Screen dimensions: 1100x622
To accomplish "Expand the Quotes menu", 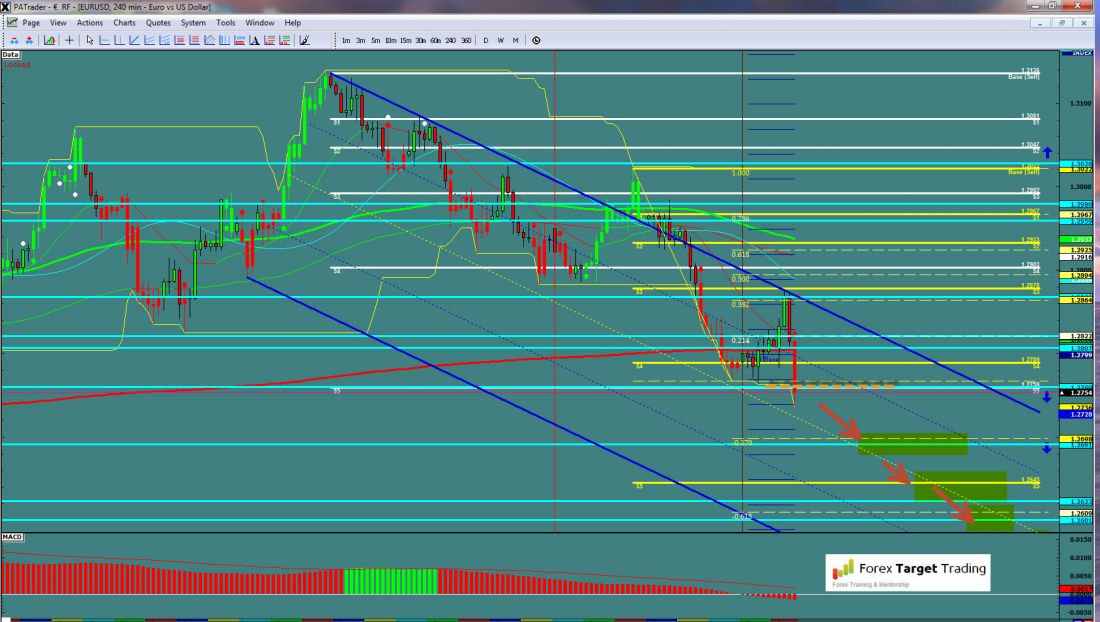I will click(157, 22).
